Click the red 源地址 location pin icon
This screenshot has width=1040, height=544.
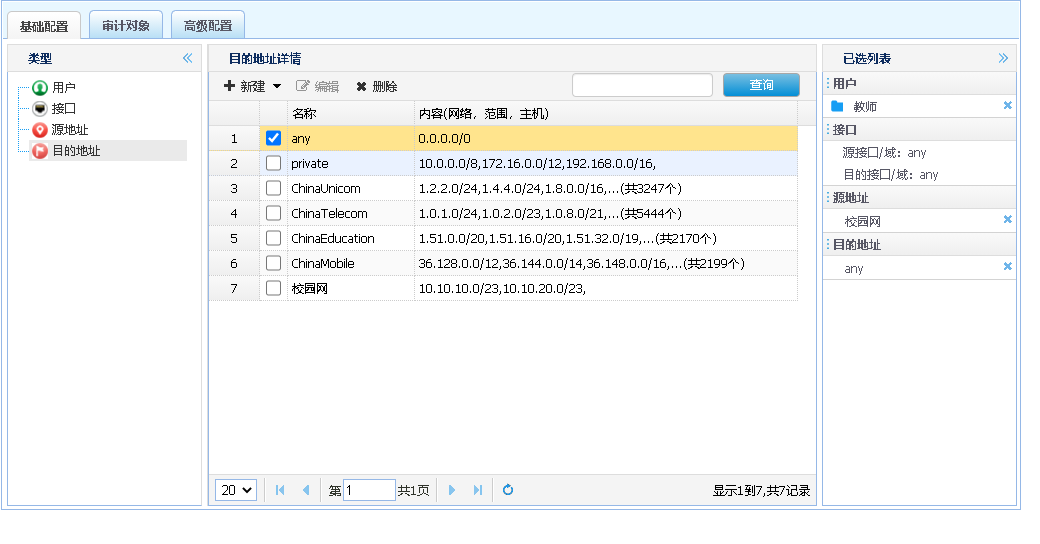(x=40, y=130)
